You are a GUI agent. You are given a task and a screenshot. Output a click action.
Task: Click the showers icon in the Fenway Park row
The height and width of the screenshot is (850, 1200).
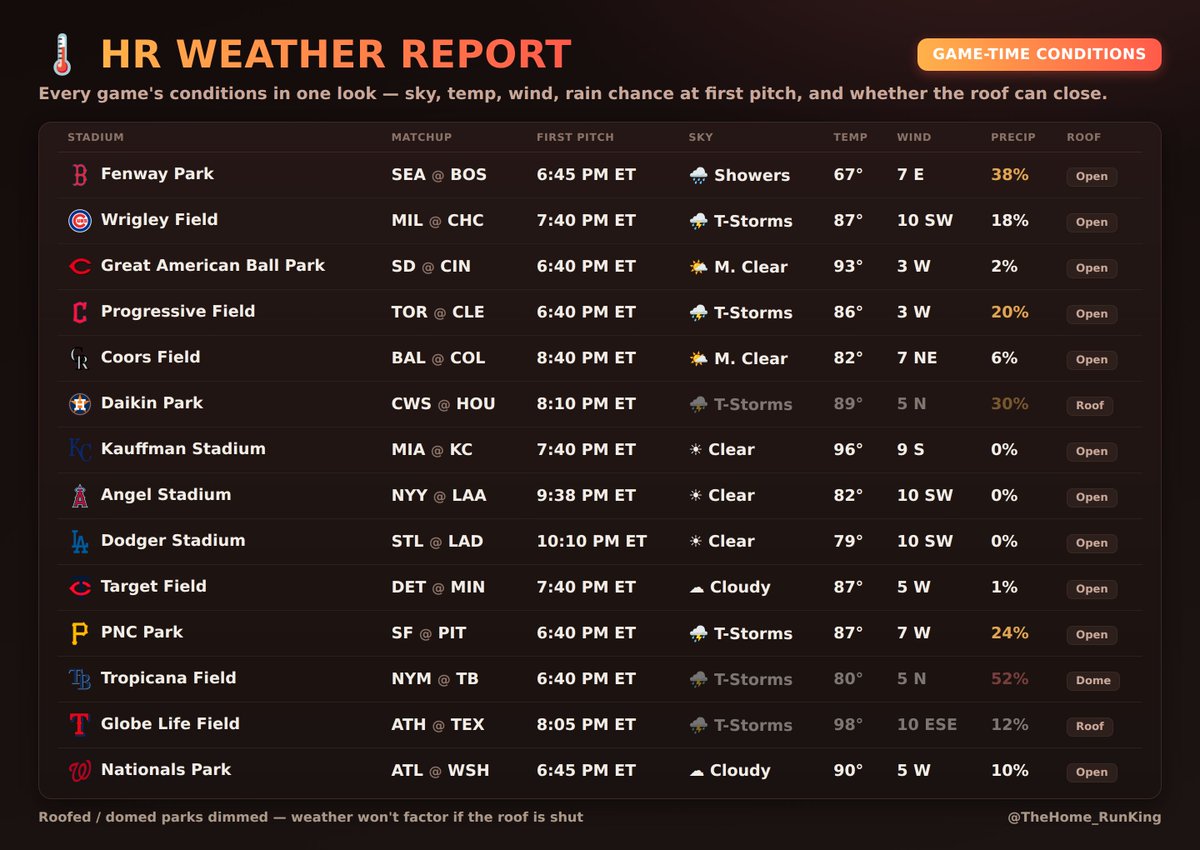[x=699, y=175]
